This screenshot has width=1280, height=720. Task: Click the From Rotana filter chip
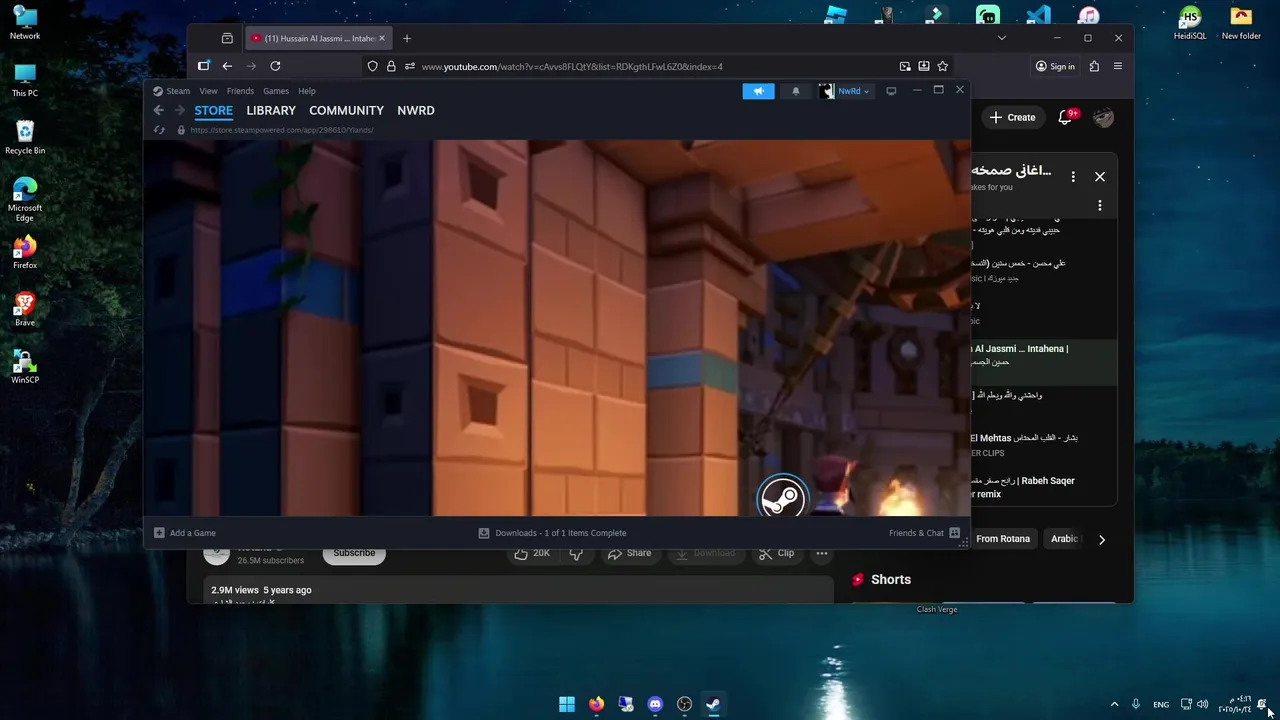click(x=1003, y=539)
